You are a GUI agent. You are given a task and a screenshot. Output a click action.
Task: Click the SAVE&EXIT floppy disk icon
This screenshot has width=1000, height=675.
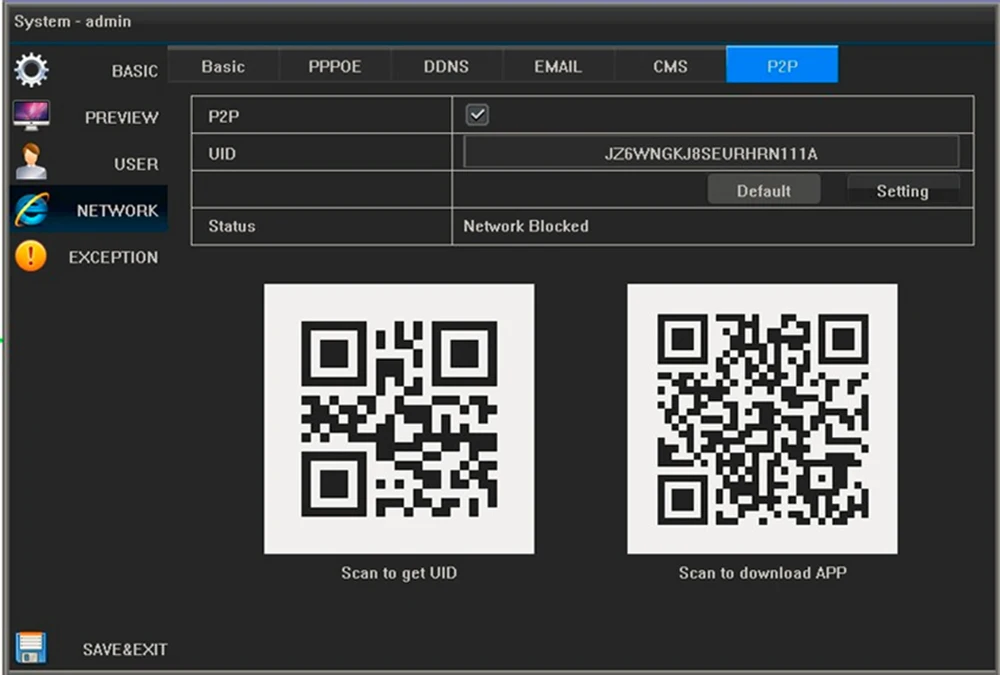coord(31,648)
